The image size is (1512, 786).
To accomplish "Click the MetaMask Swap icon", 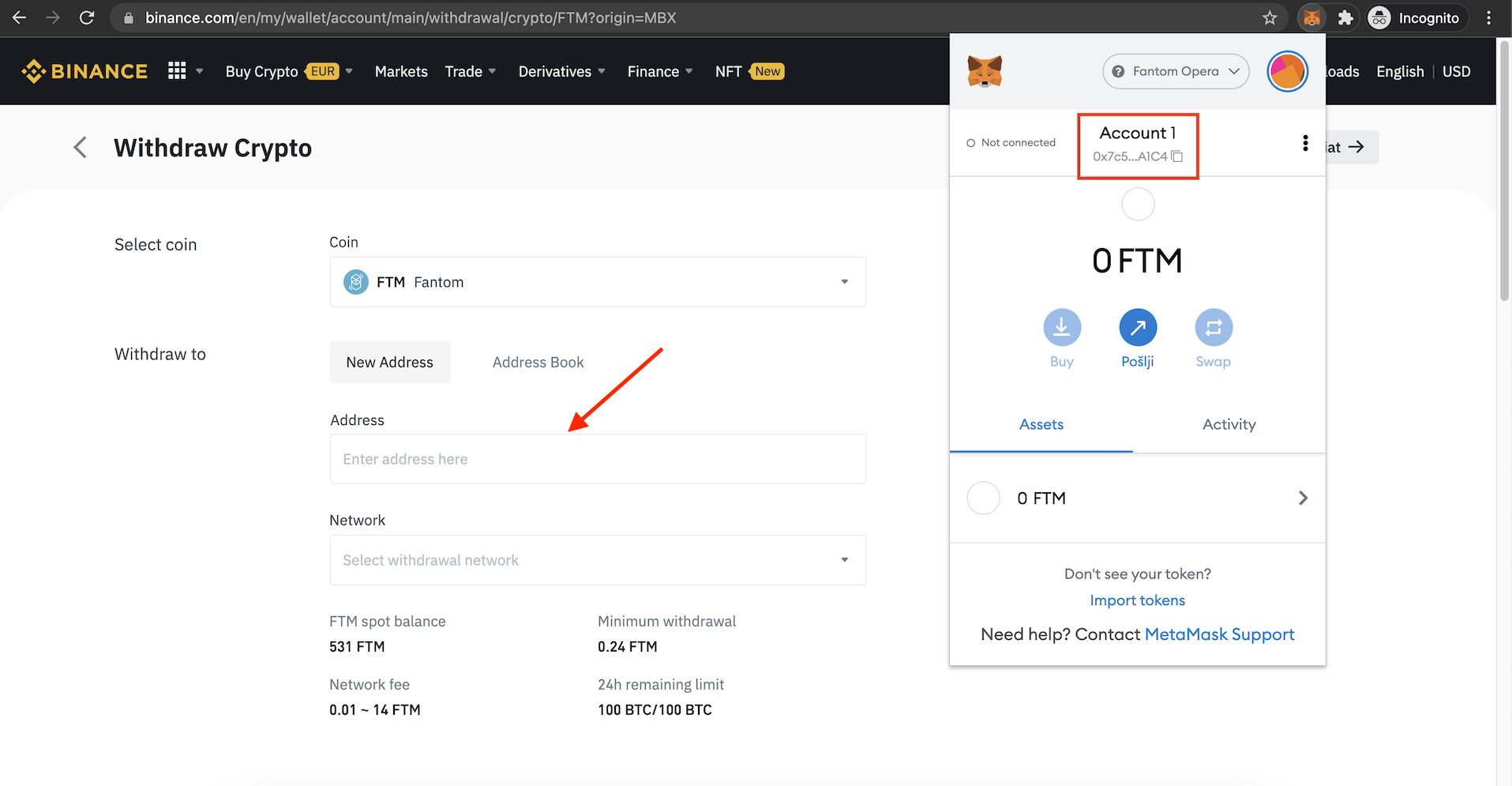I will click(x=1213, y=328).
